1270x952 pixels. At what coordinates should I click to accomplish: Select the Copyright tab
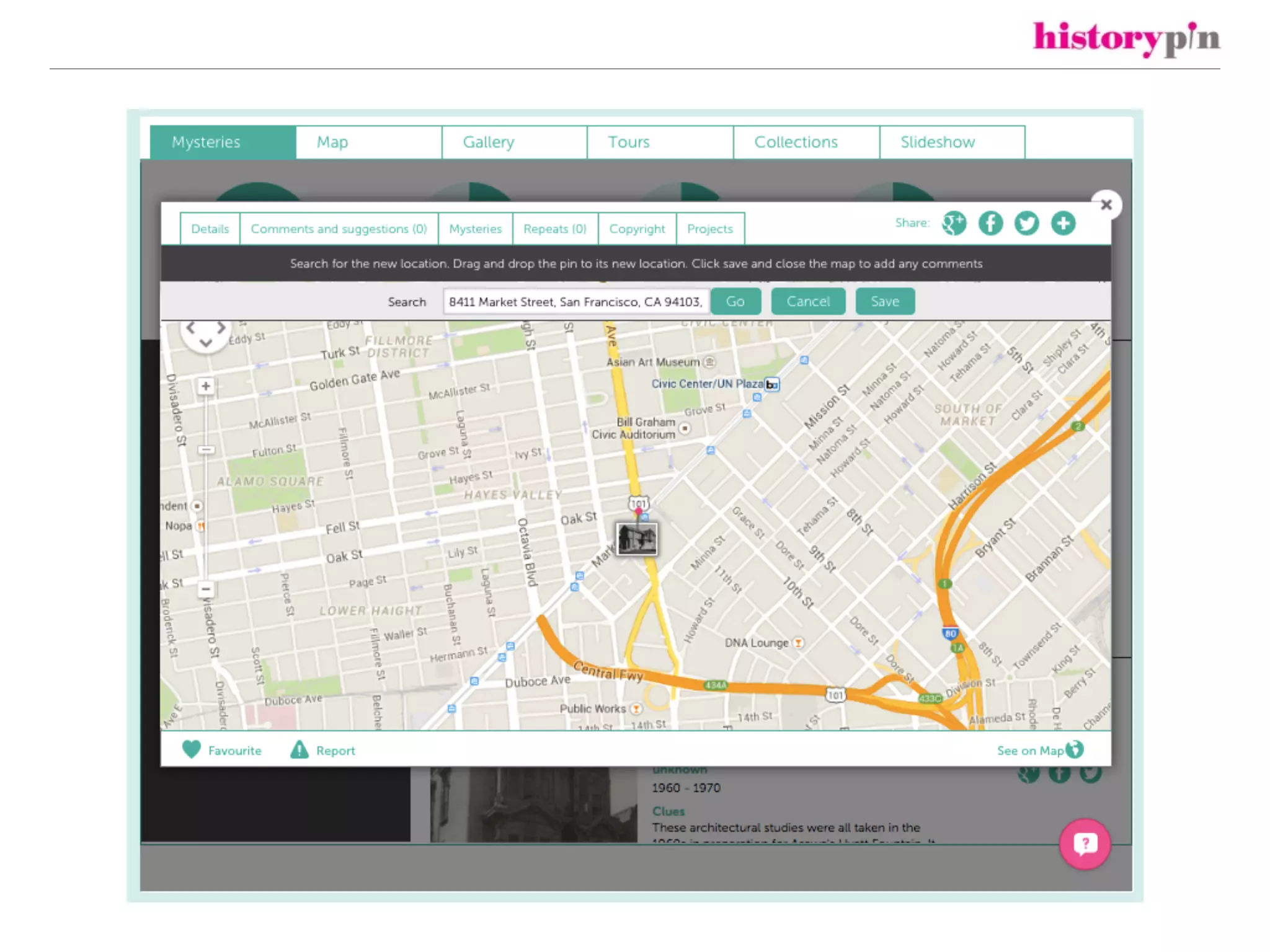(x=637, y=229)
